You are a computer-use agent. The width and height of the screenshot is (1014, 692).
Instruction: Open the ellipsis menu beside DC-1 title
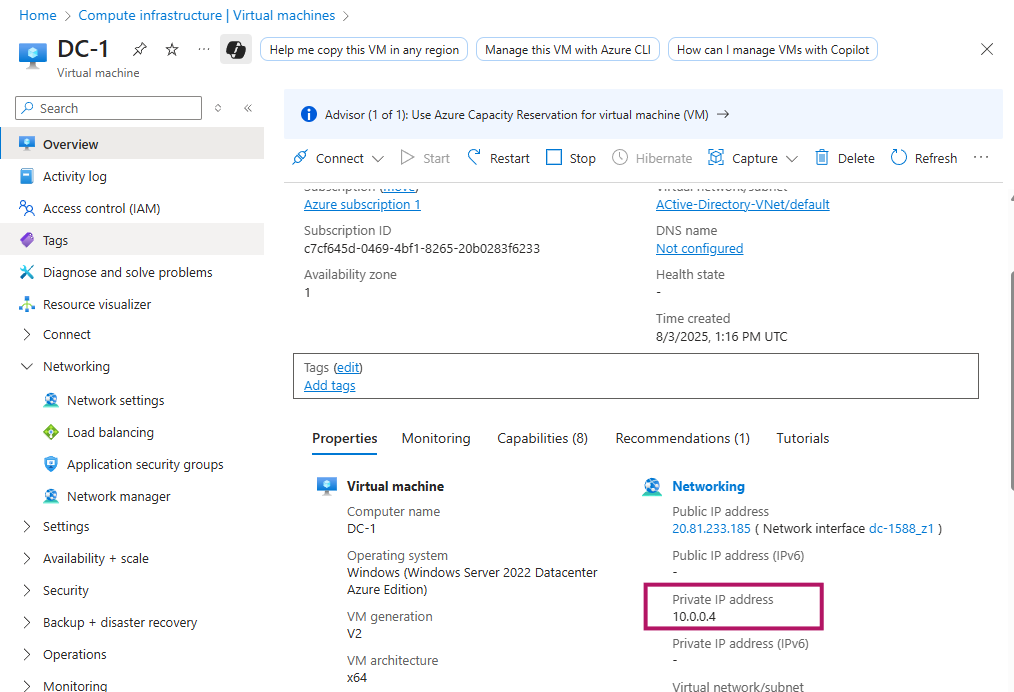[x=204, y=49]
